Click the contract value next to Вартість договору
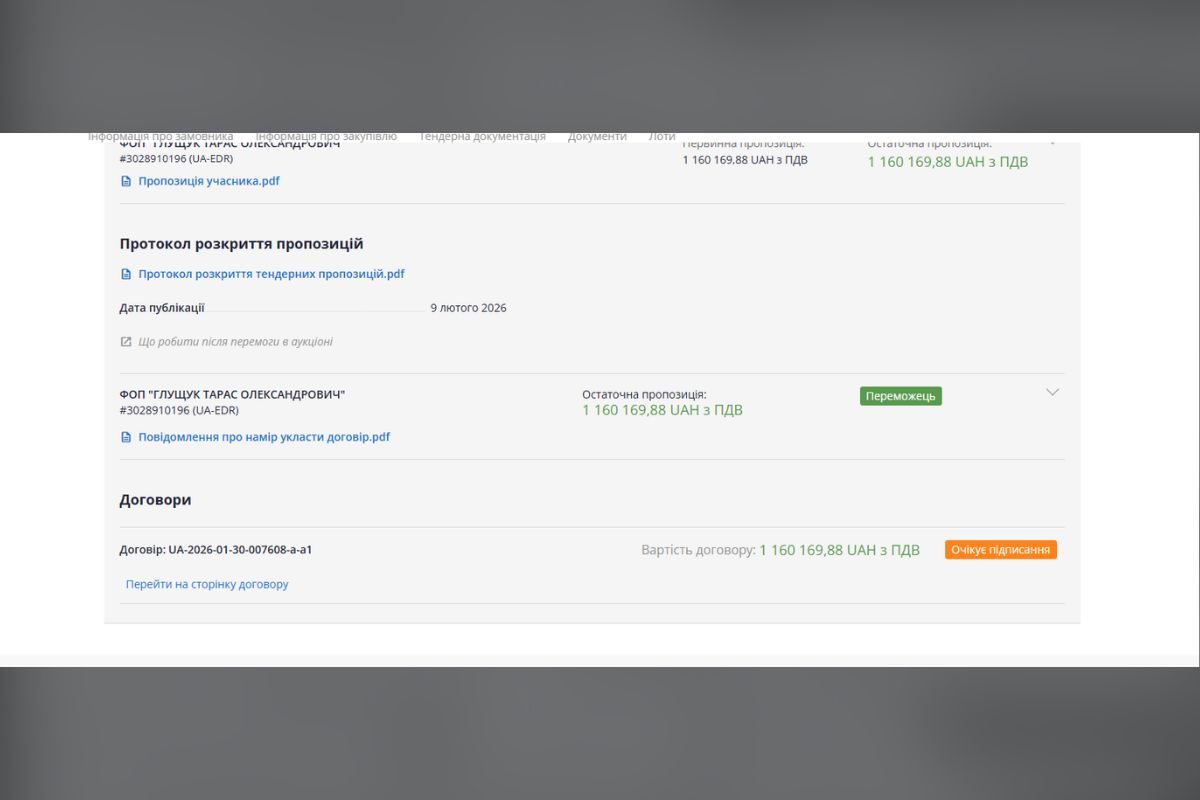 (839, 550)
